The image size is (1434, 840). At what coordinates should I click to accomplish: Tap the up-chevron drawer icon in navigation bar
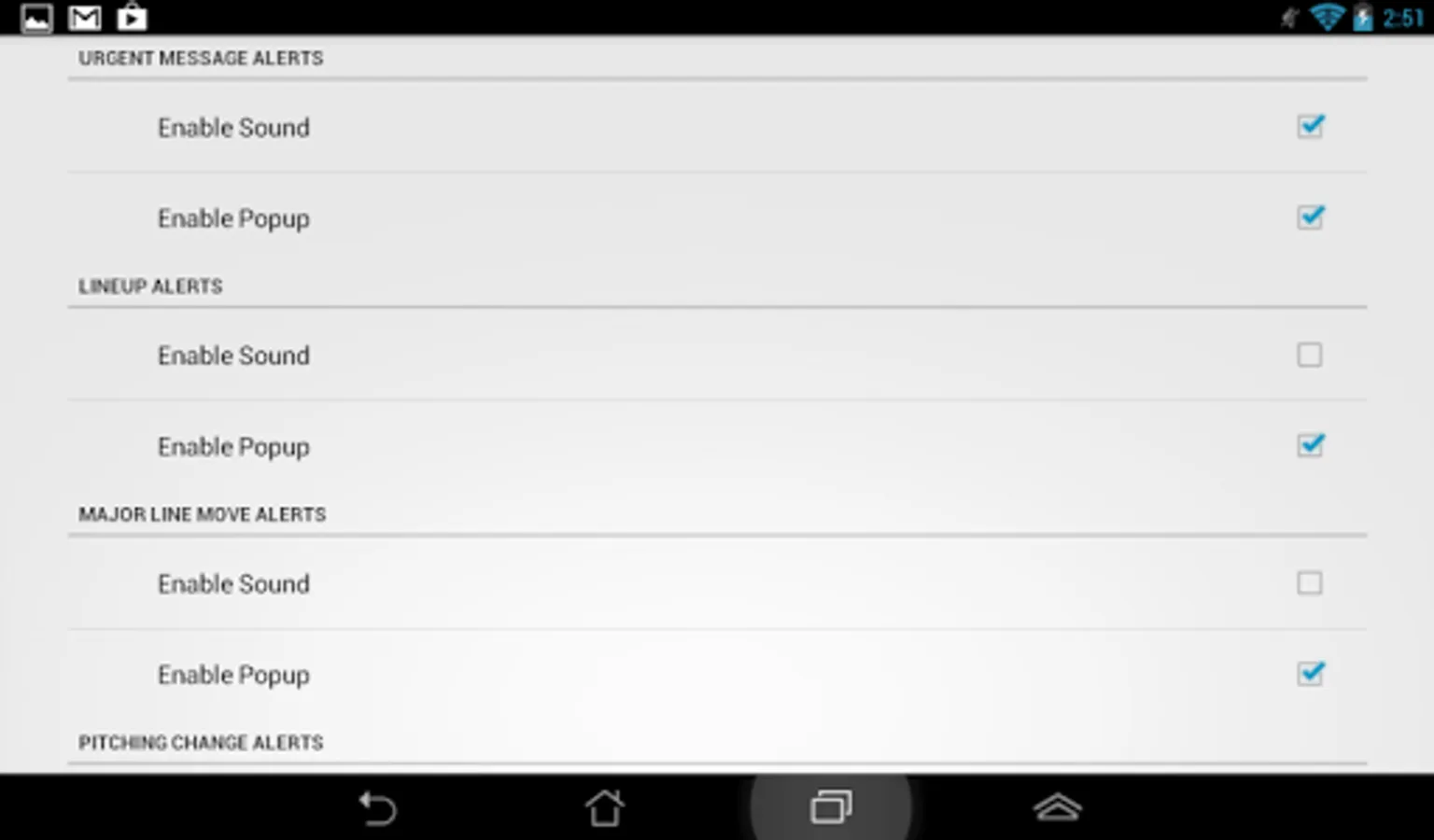(1057, 807)
